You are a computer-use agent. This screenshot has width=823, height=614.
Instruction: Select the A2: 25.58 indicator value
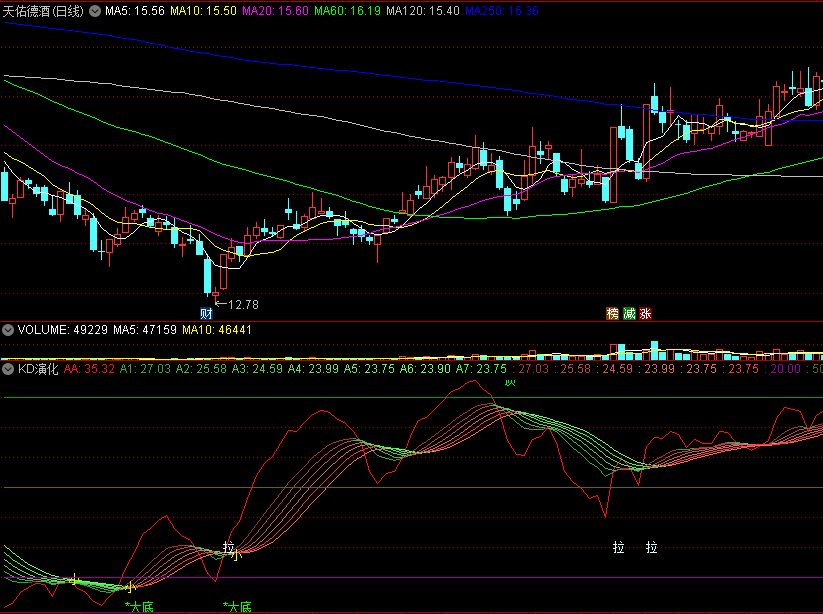[202, 369]
